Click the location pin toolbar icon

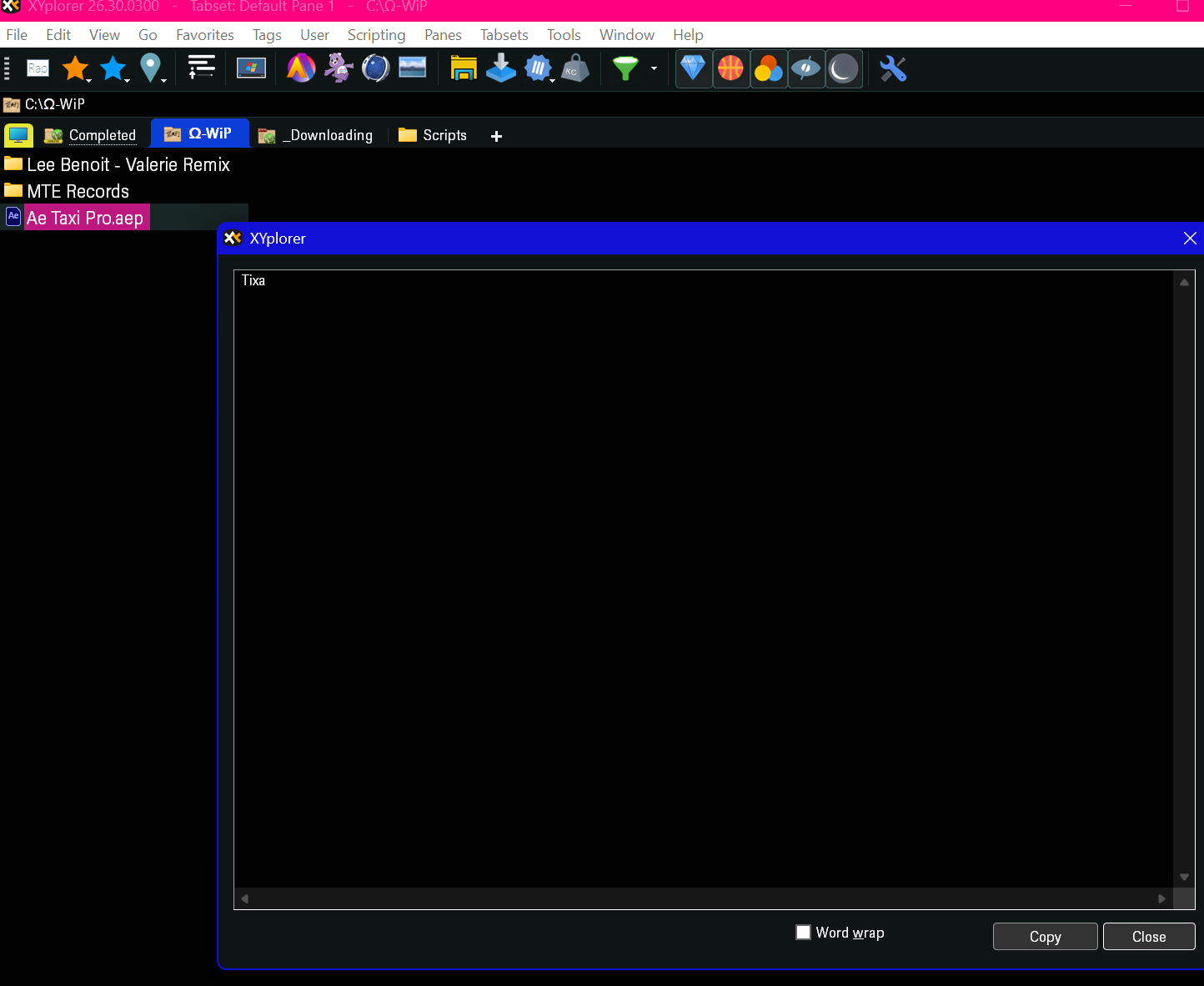(x=151, y=68)
